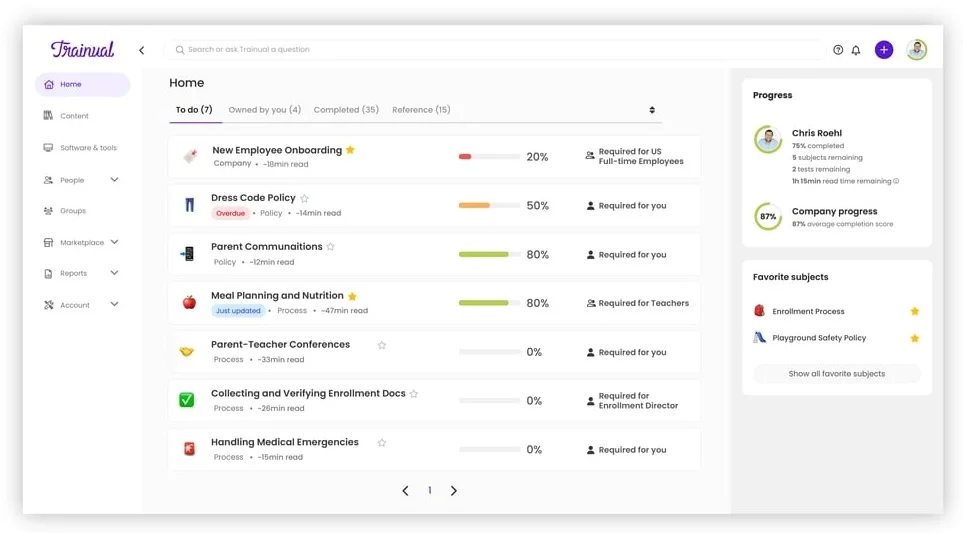Viewport: 963px width, 533px height.
Task: Click the New Employee Onboarding subject emoji
Action: [x=190, y=157]
